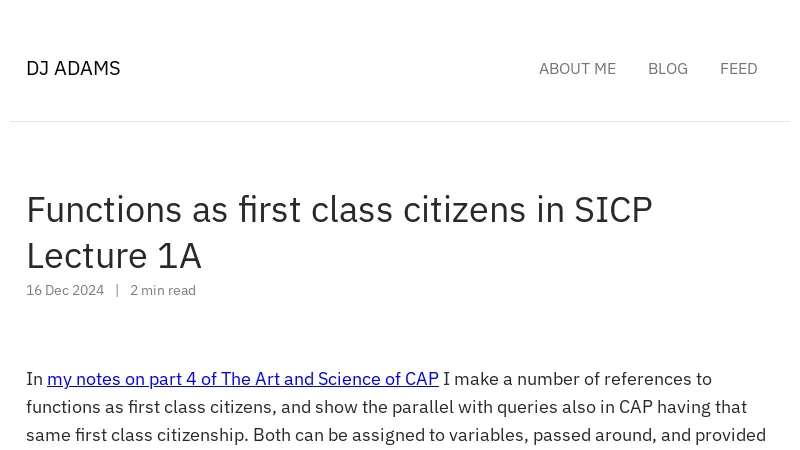
Task: Click "I make a number of references to"
Action: click(x=577, y=379)
